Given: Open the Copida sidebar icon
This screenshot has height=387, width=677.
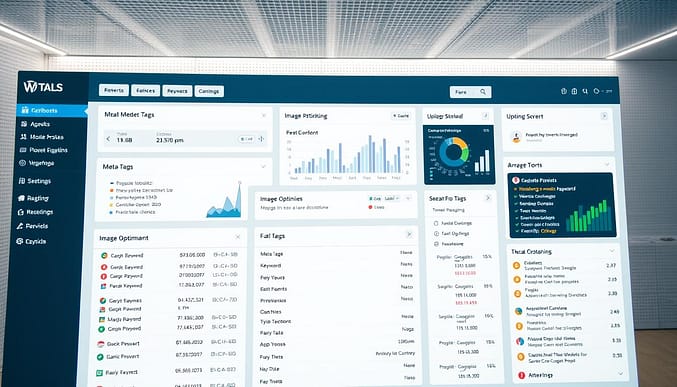Looking at the screenshot, I should (19, 241).
